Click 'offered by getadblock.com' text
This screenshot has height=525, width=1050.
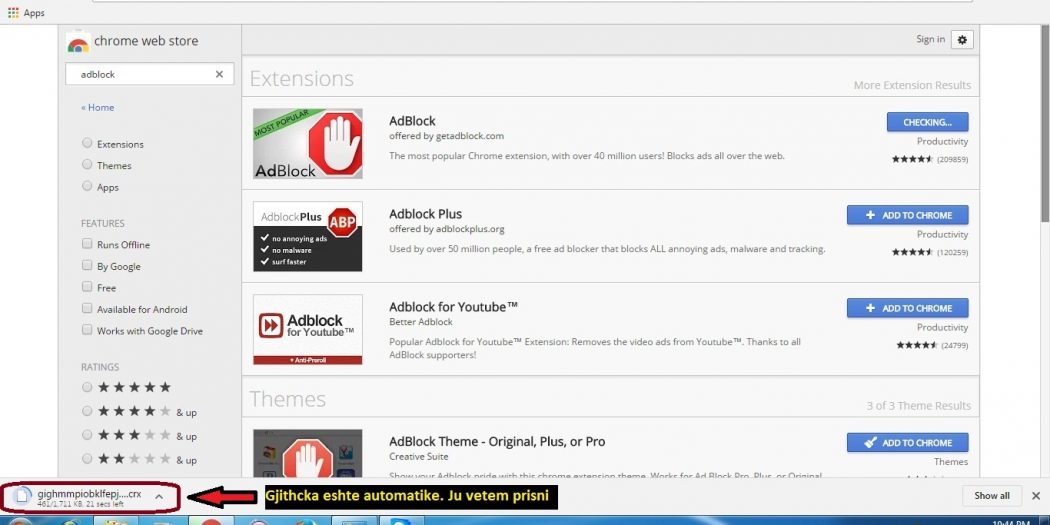click(x=446, y=136)
